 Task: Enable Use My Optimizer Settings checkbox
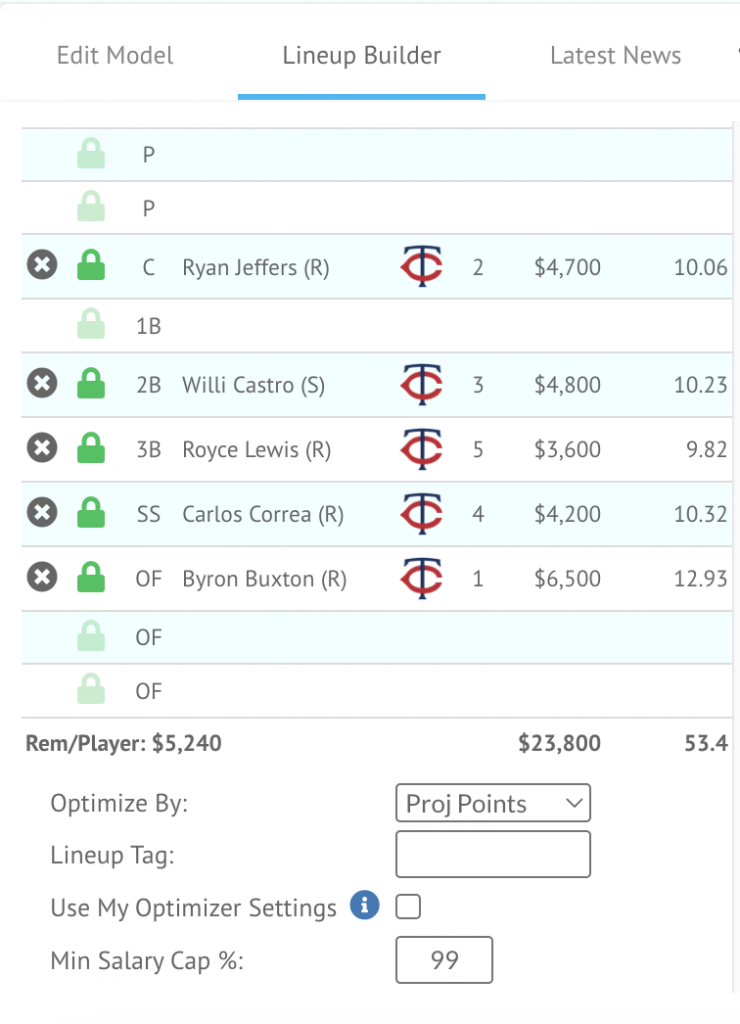click(x=408, y=906)
